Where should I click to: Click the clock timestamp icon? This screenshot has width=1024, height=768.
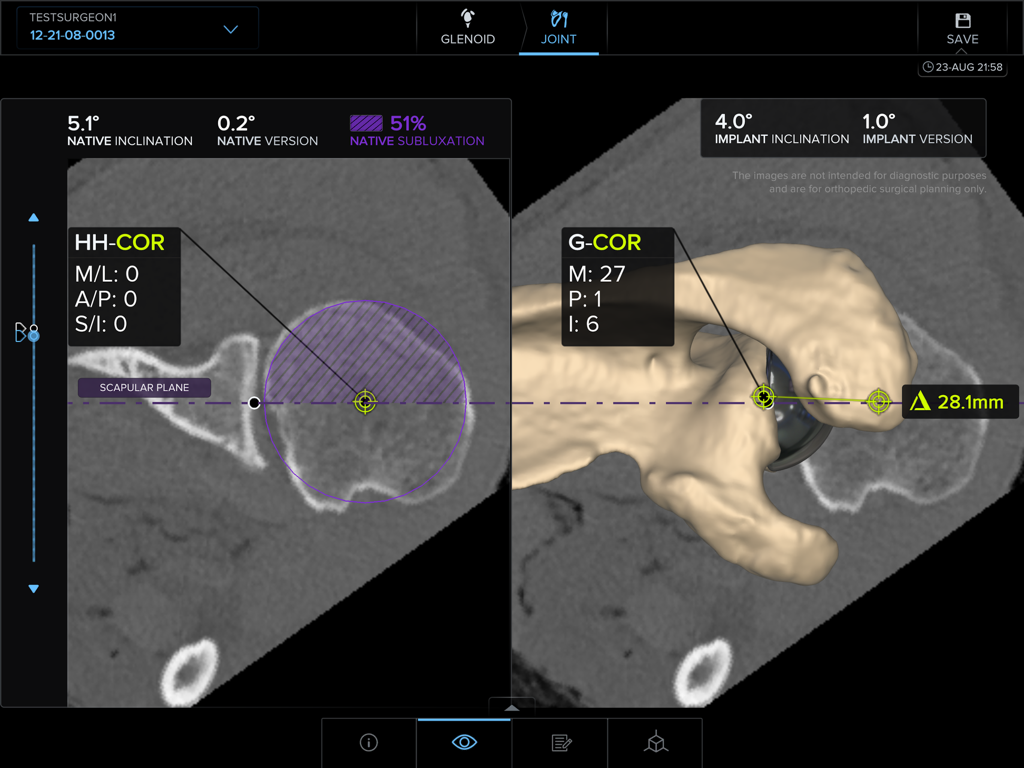coord(929,66)
